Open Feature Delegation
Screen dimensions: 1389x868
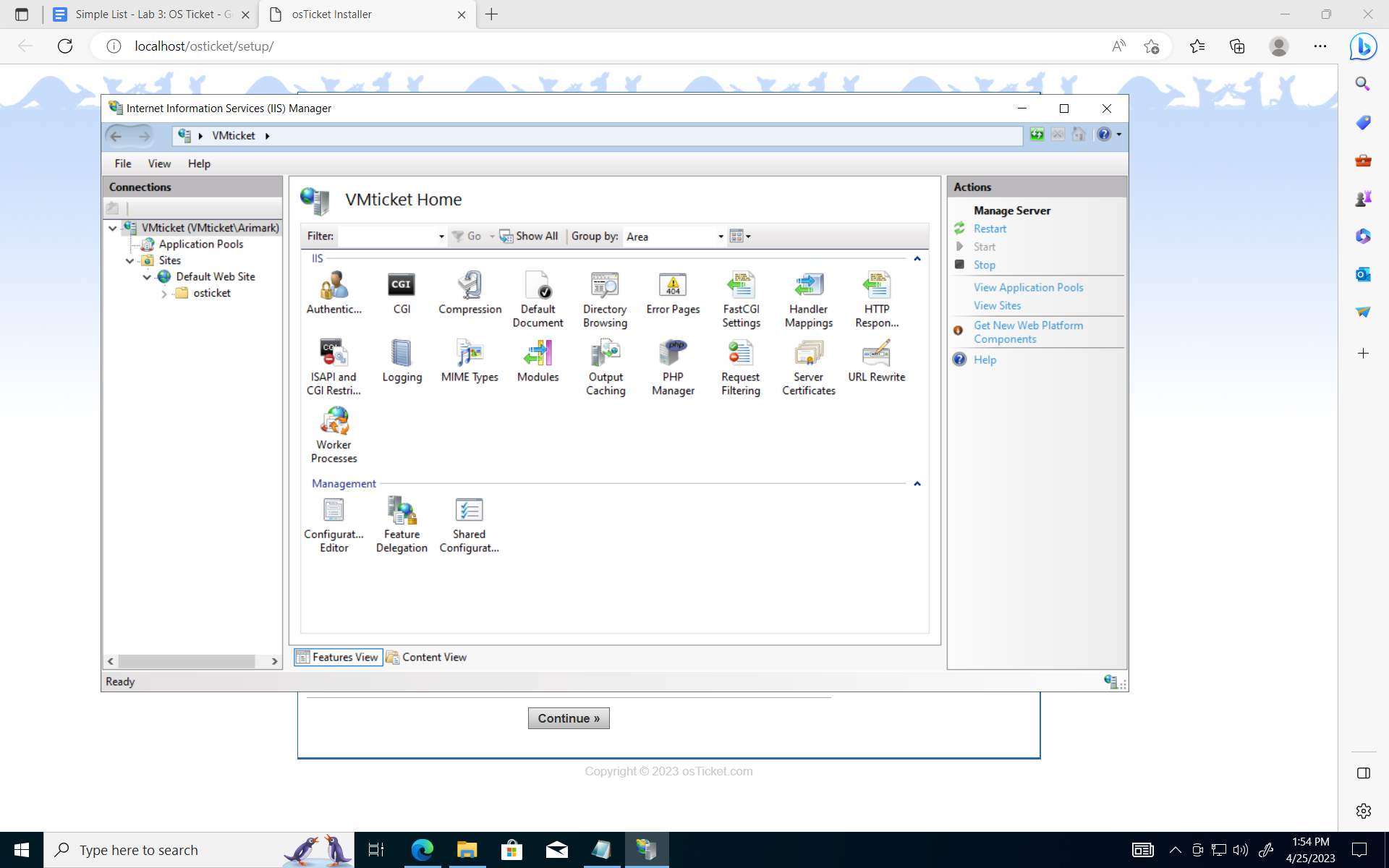402,525
